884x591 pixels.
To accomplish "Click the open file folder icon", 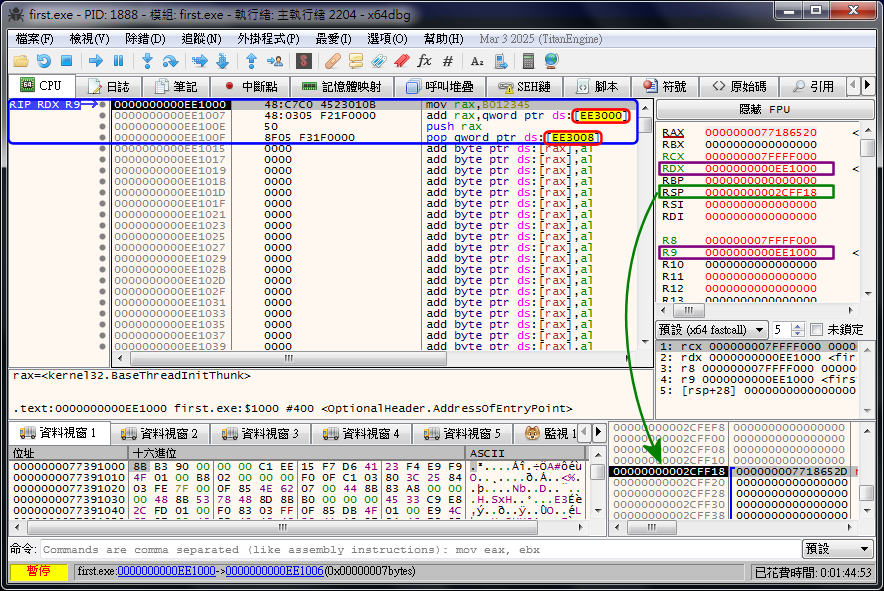I will (x=22, y=61).
